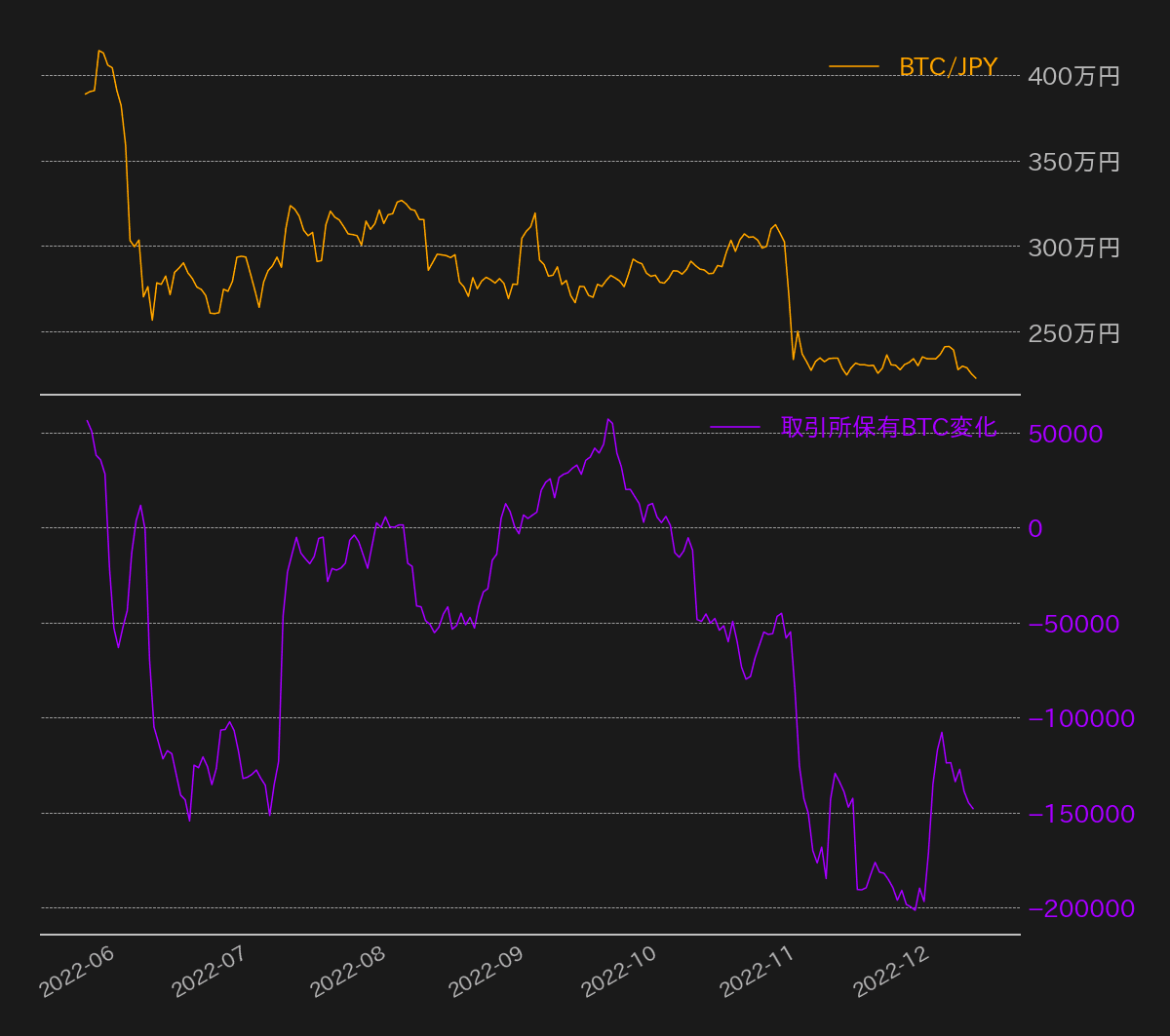Select the 400万円 price axis label

[x=1073, y=76]
